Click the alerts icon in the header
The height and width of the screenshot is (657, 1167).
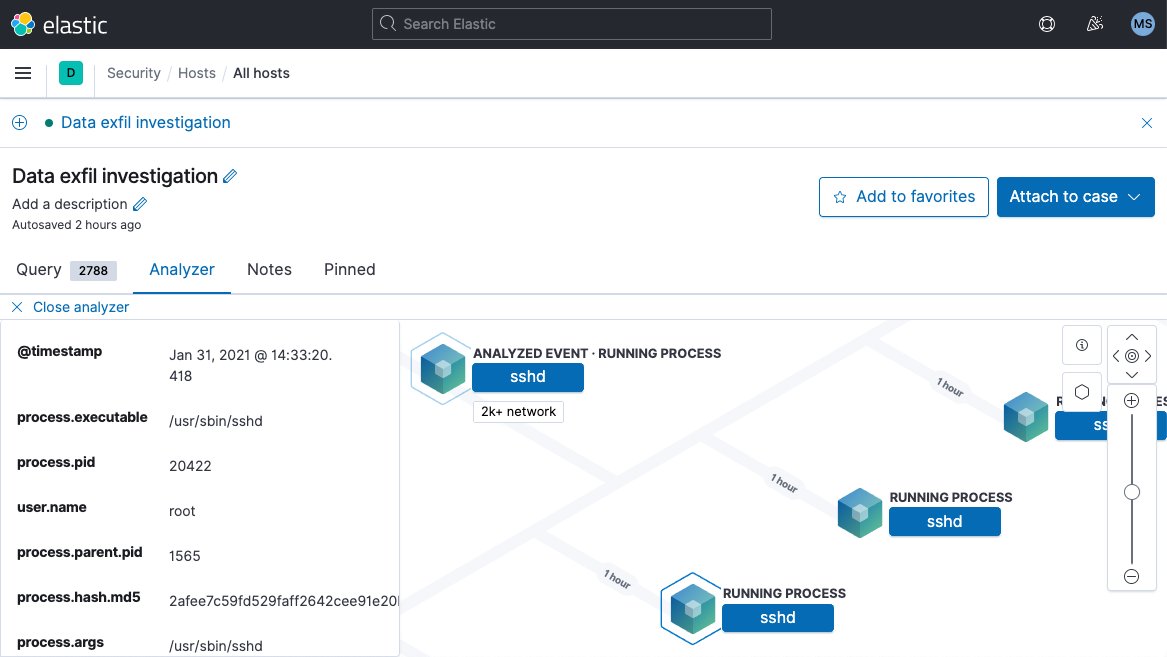click(x=1095, y=23)
